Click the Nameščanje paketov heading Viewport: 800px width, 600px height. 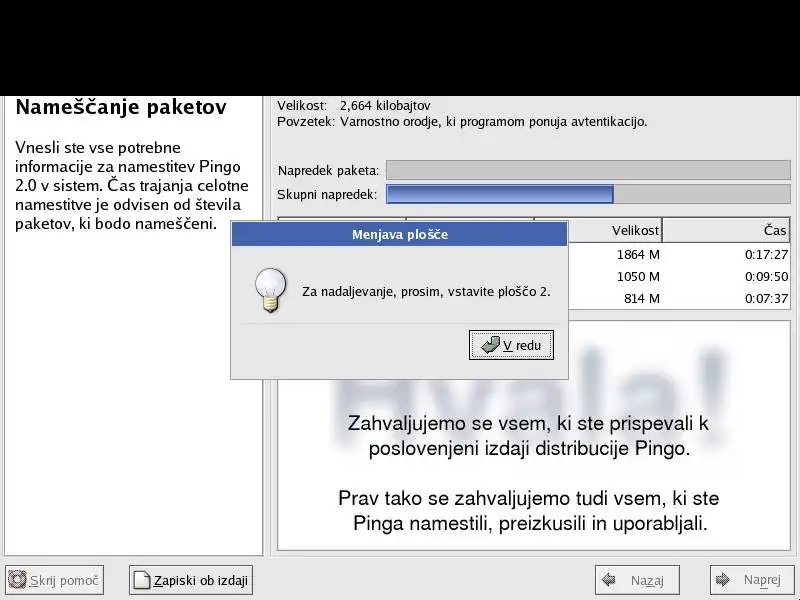click(x=121, y=107)
